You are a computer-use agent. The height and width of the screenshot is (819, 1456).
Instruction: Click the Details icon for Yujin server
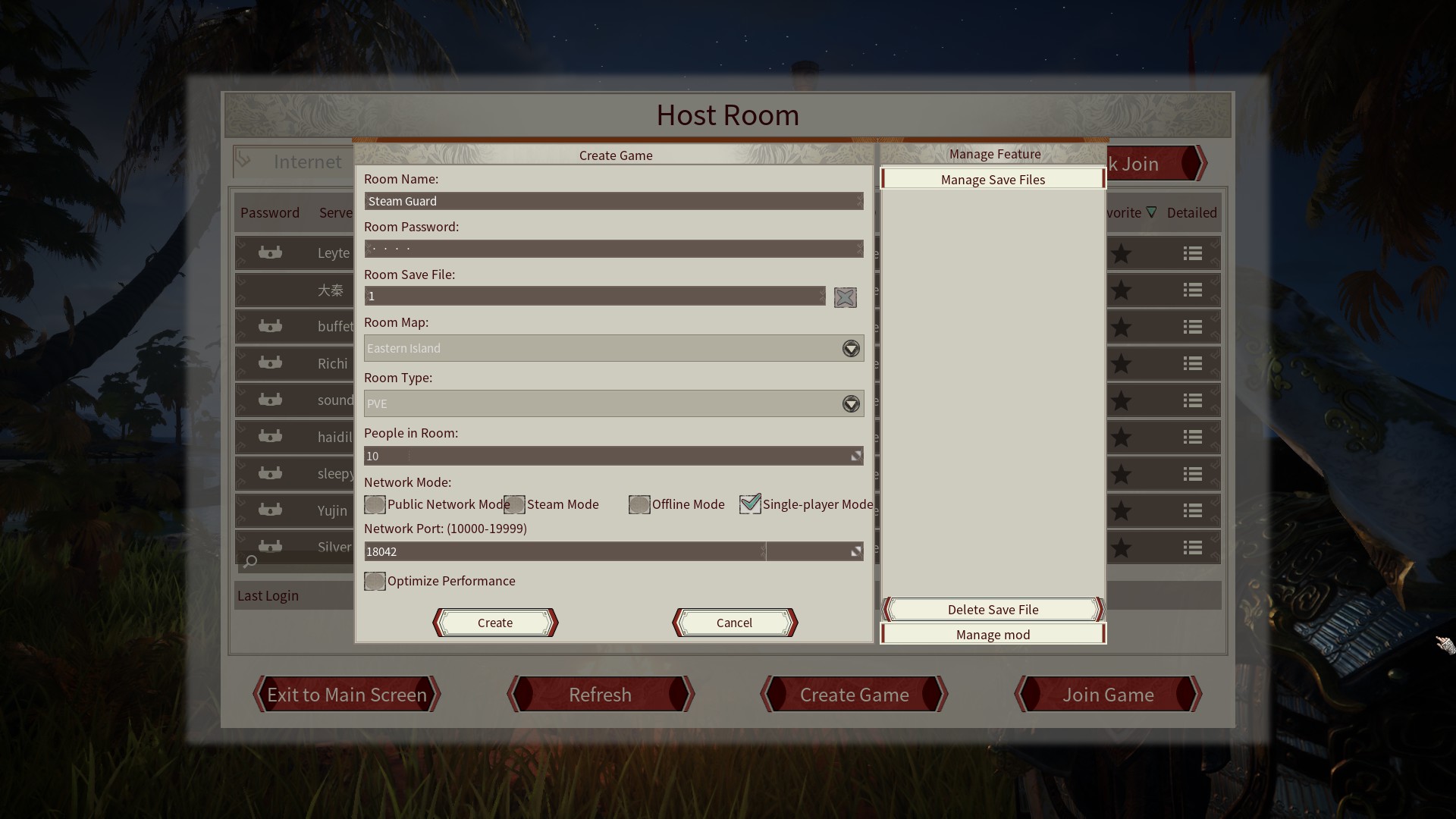[1191, 511]
